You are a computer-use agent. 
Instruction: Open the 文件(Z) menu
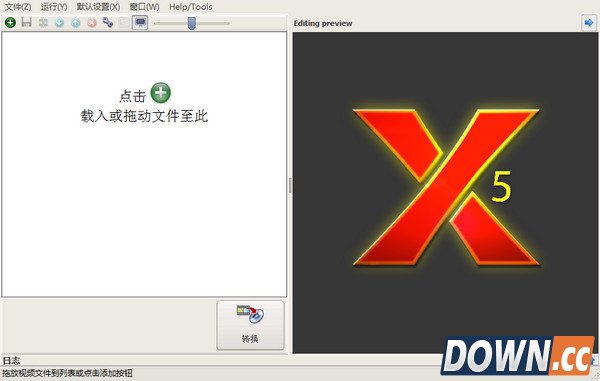tap(18, 7)
